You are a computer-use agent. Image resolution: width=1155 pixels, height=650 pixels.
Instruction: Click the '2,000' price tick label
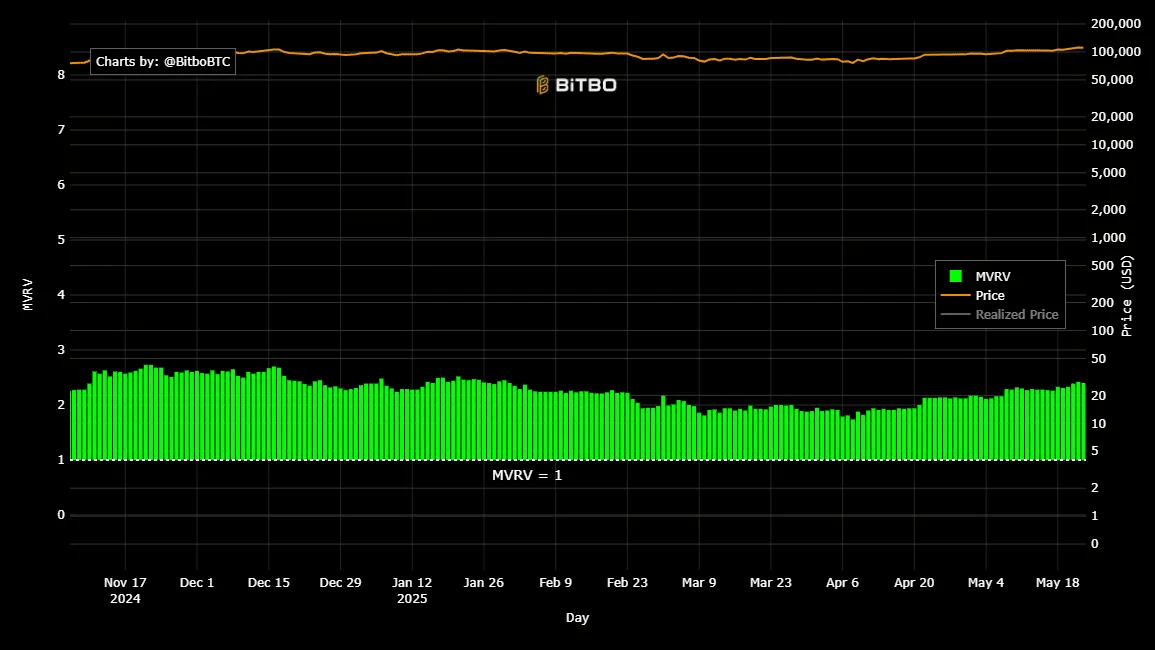[1109, 209]
